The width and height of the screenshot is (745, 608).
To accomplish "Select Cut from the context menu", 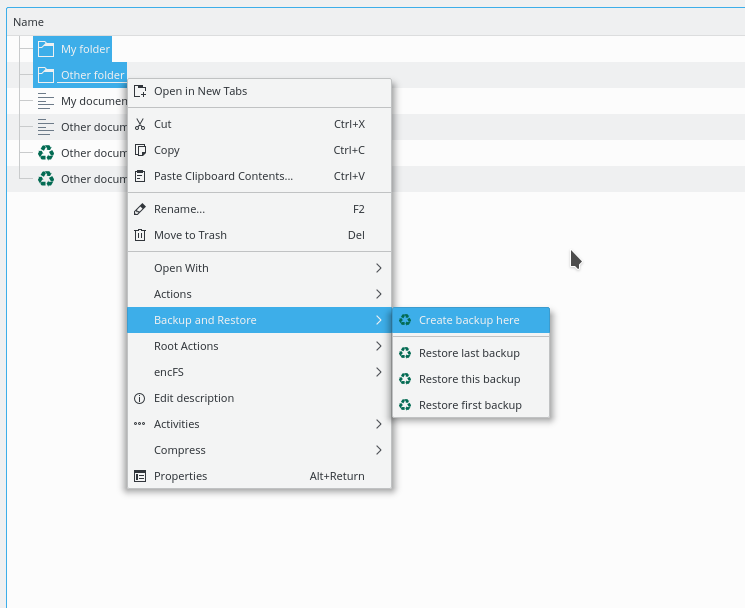I will pos(259,124).
